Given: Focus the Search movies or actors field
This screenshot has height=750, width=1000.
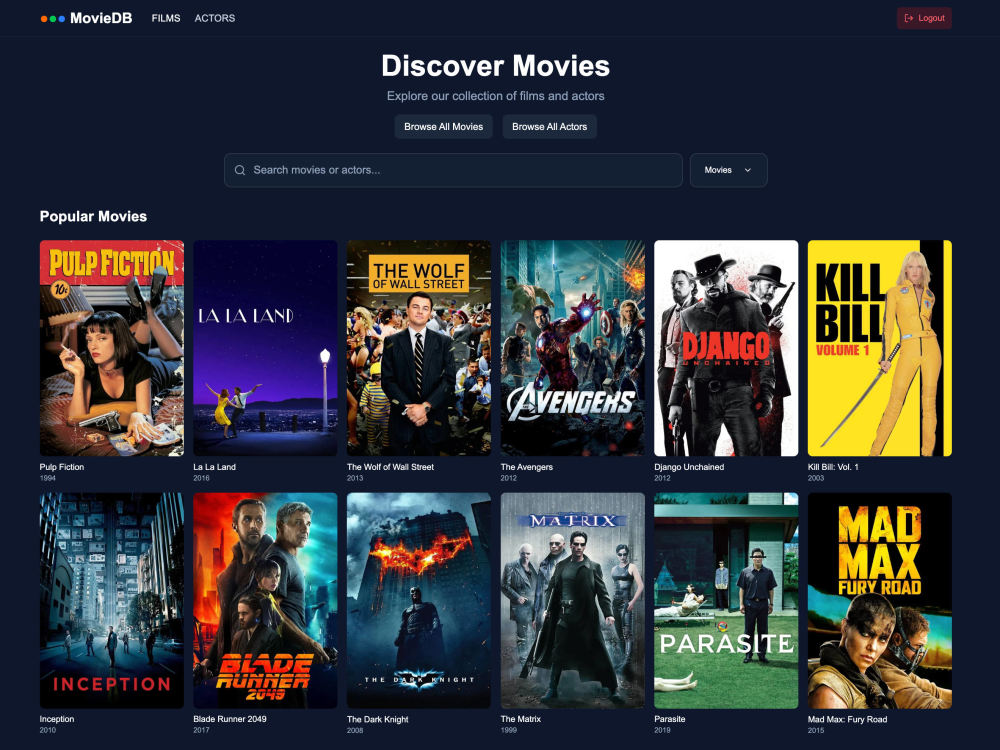Looking at the screenshot, I should (x=453, y=170).
